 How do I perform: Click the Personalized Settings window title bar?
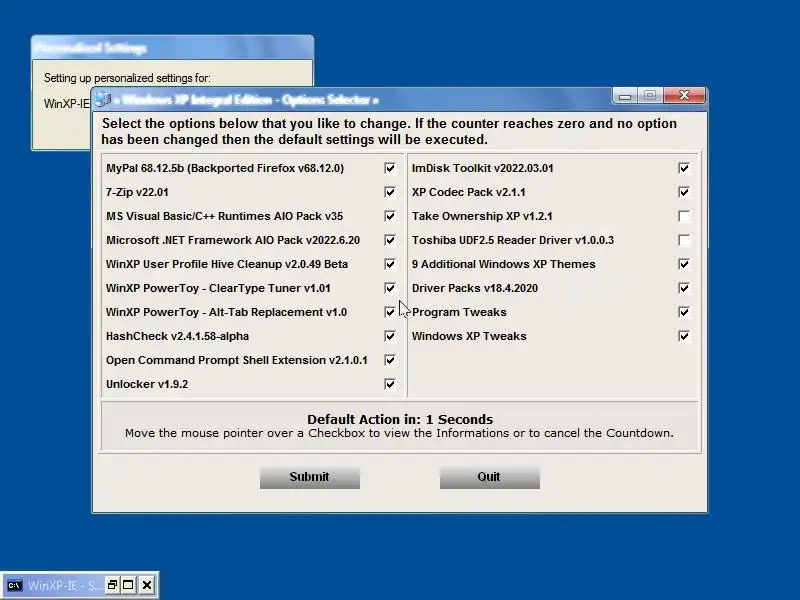[x=172, y=48]
